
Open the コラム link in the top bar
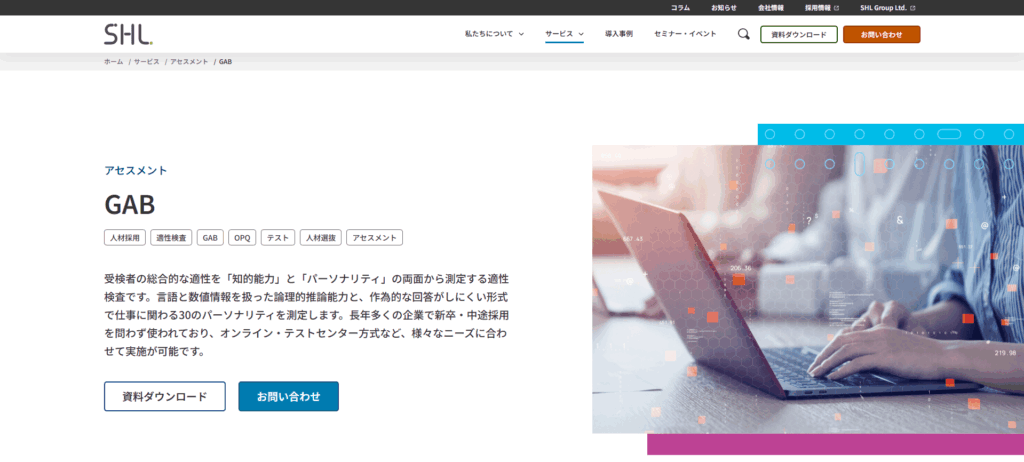click(680, 7)
